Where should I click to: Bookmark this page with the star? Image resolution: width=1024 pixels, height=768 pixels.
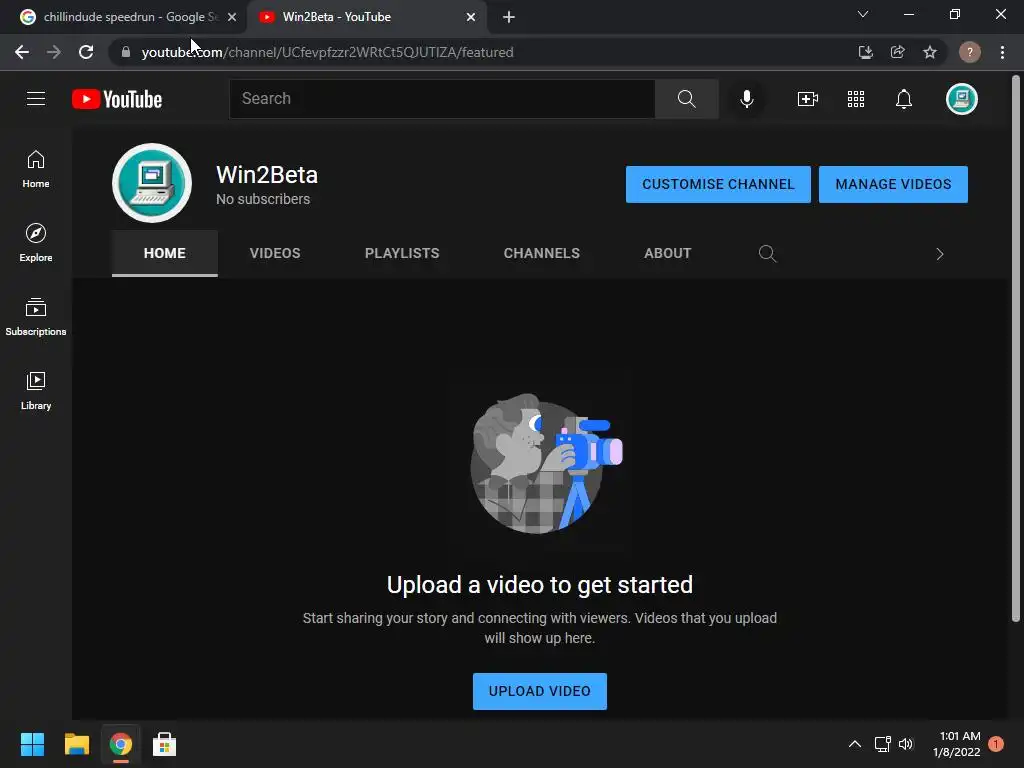pos(930,52)
